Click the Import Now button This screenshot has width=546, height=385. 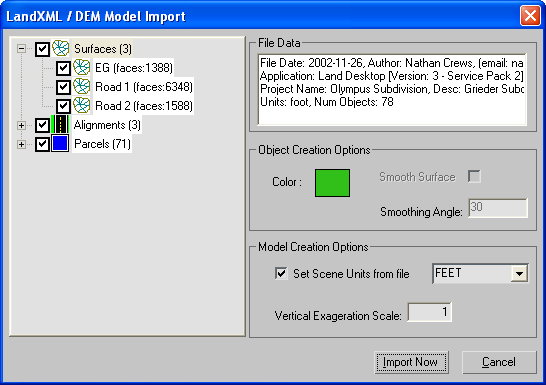click(x=411, y=362)
